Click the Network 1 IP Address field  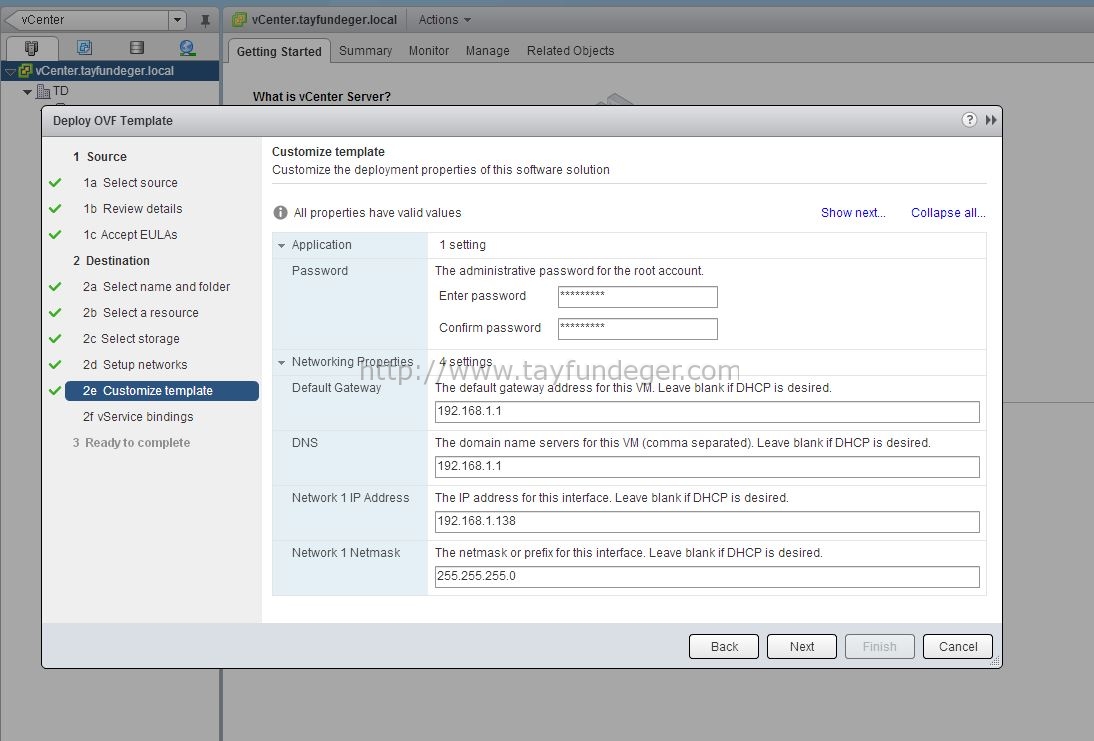point(707,522)
